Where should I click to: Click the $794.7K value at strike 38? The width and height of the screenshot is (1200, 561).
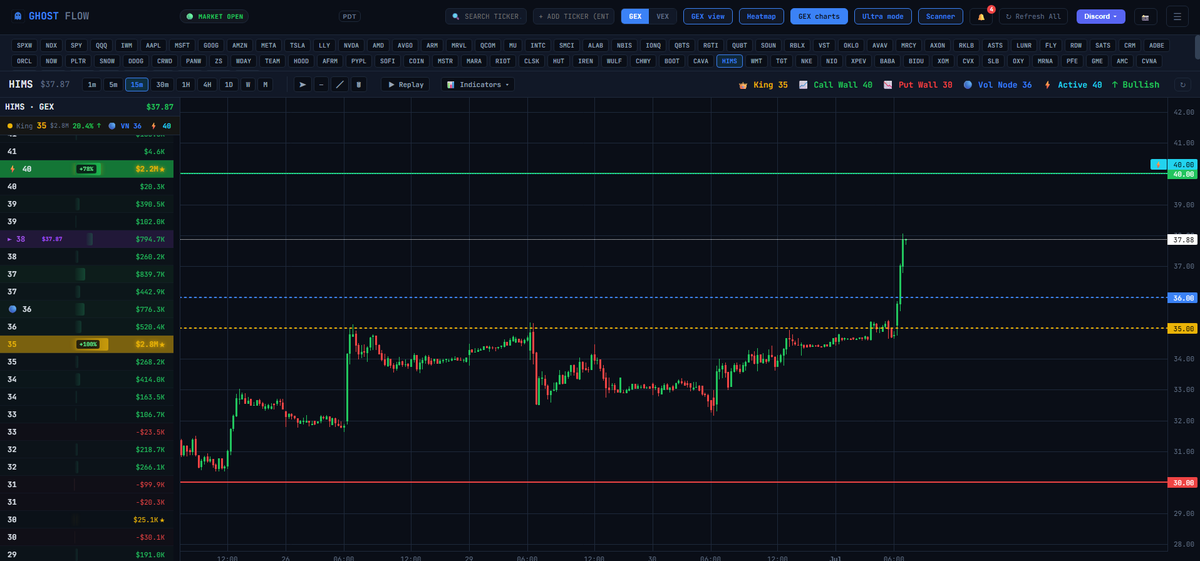[x=148, y=239]
